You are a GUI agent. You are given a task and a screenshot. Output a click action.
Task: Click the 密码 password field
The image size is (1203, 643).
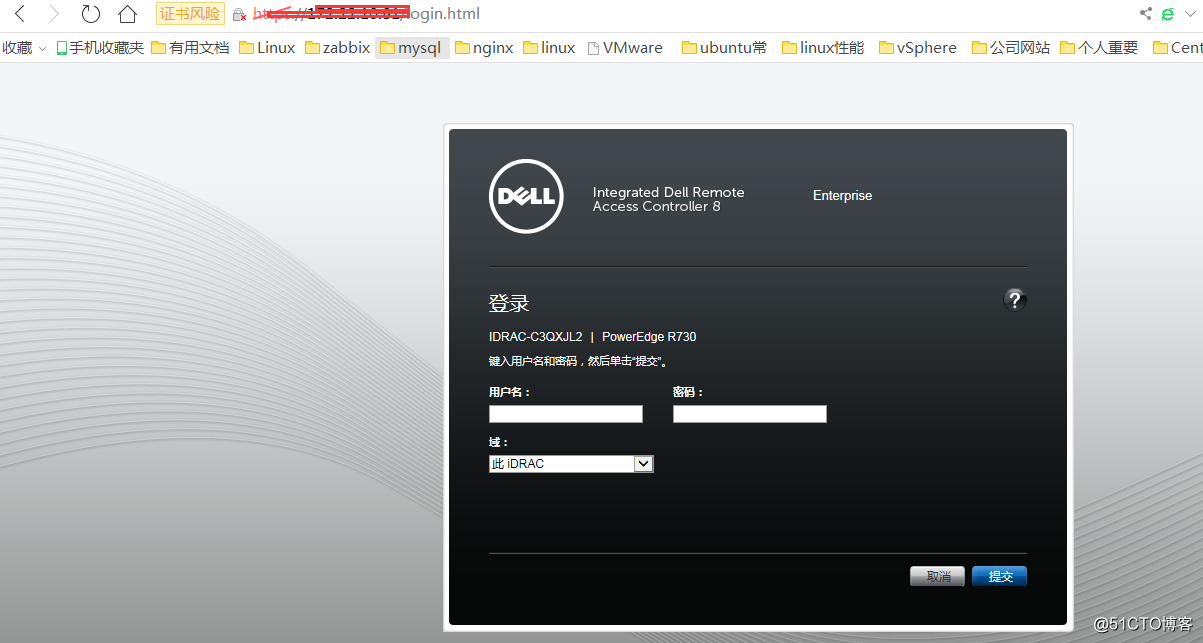click(x=750, y=414)
